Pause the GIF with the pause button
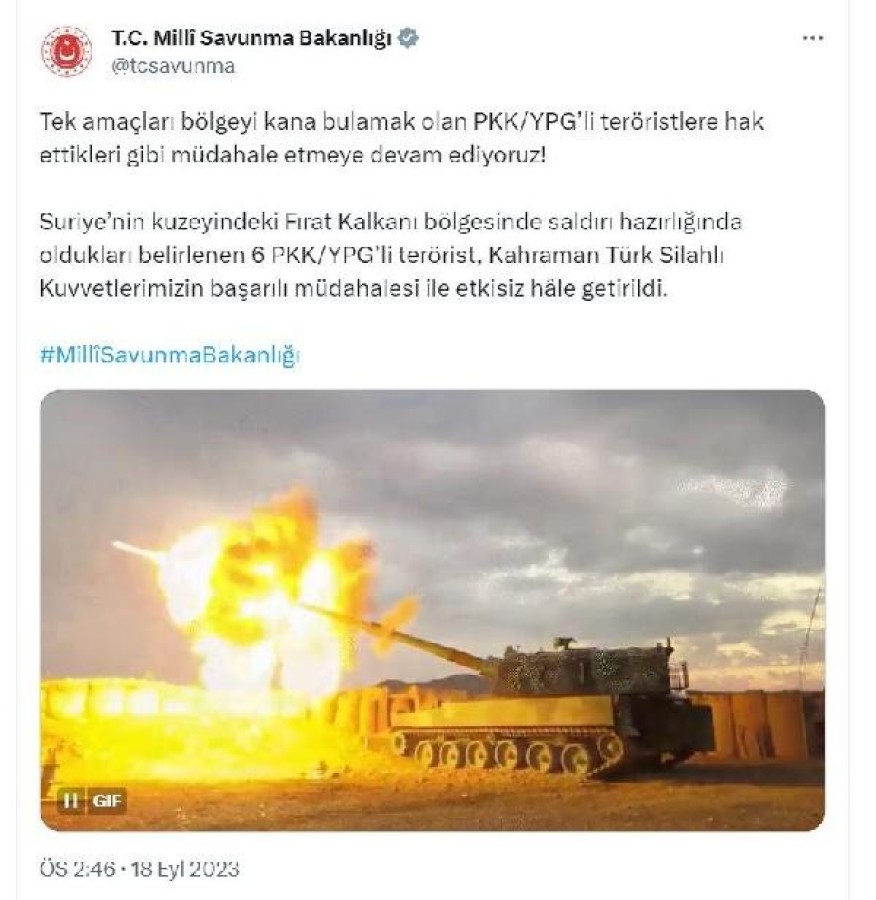Screen dimensions: 876x900 pyautogui.click(x=71, y=800)
